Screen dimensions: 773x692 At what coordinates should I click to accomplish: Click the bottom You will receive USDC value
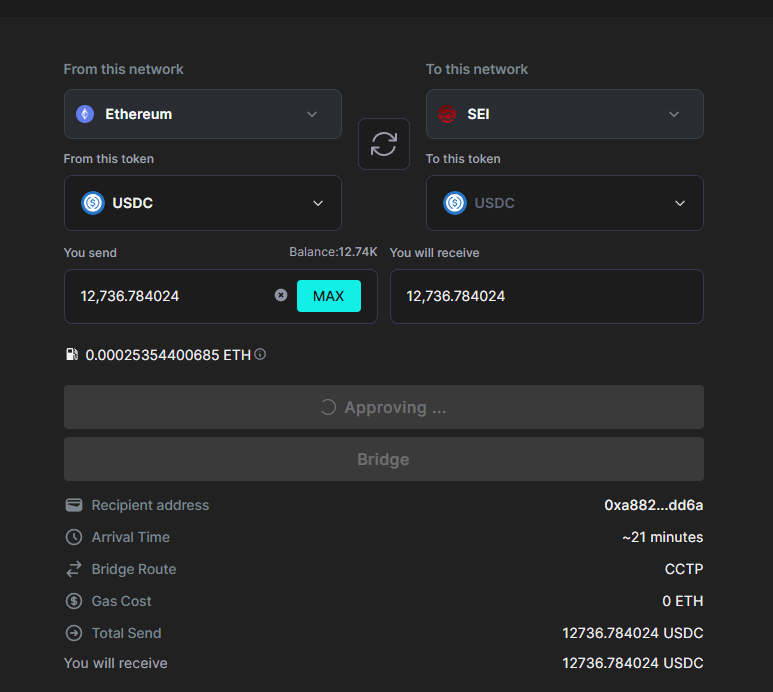(633, 663)
